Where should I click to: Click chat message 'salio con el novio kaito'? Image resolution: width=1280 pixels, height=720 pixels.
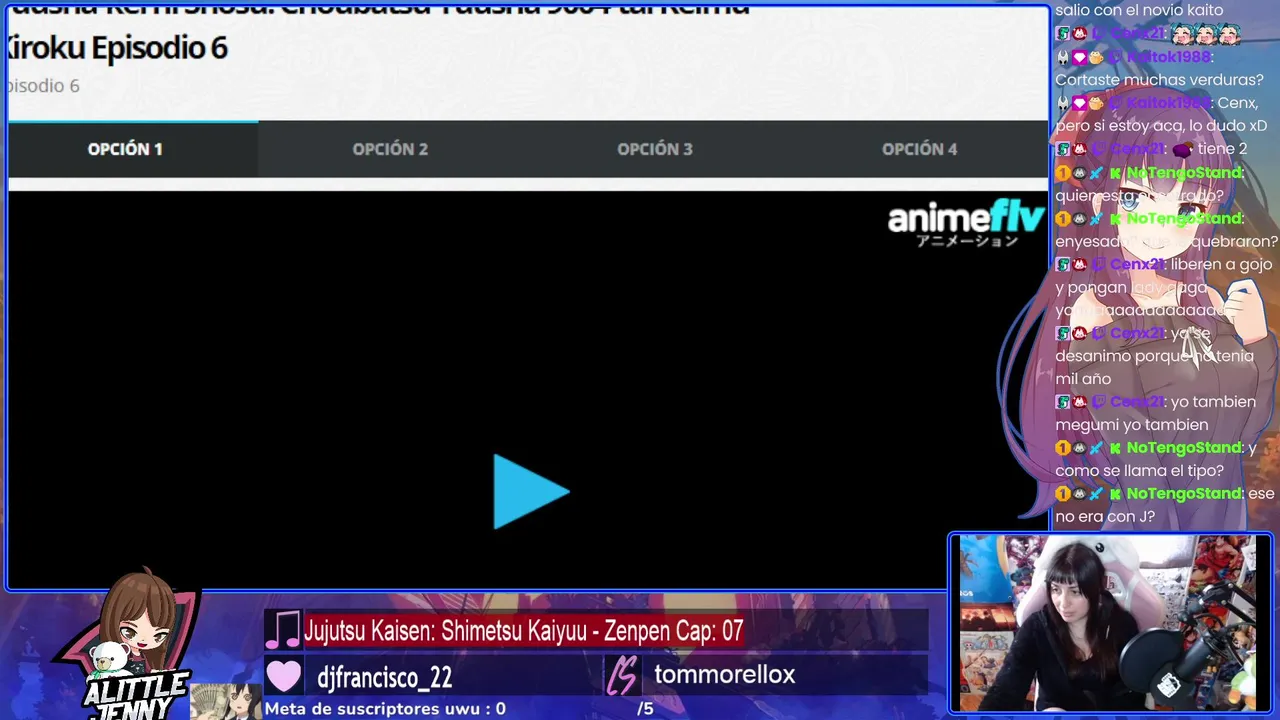1139,10
